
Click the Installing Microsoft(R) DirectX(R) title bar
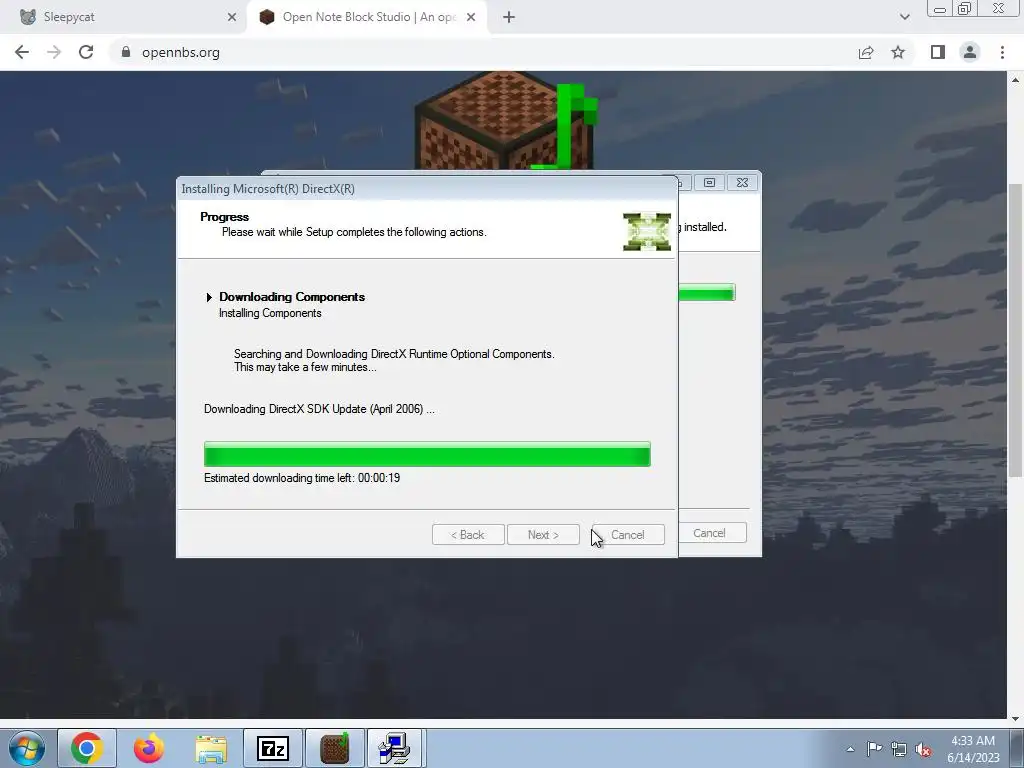pyautogui.click(x=427, y=189)
